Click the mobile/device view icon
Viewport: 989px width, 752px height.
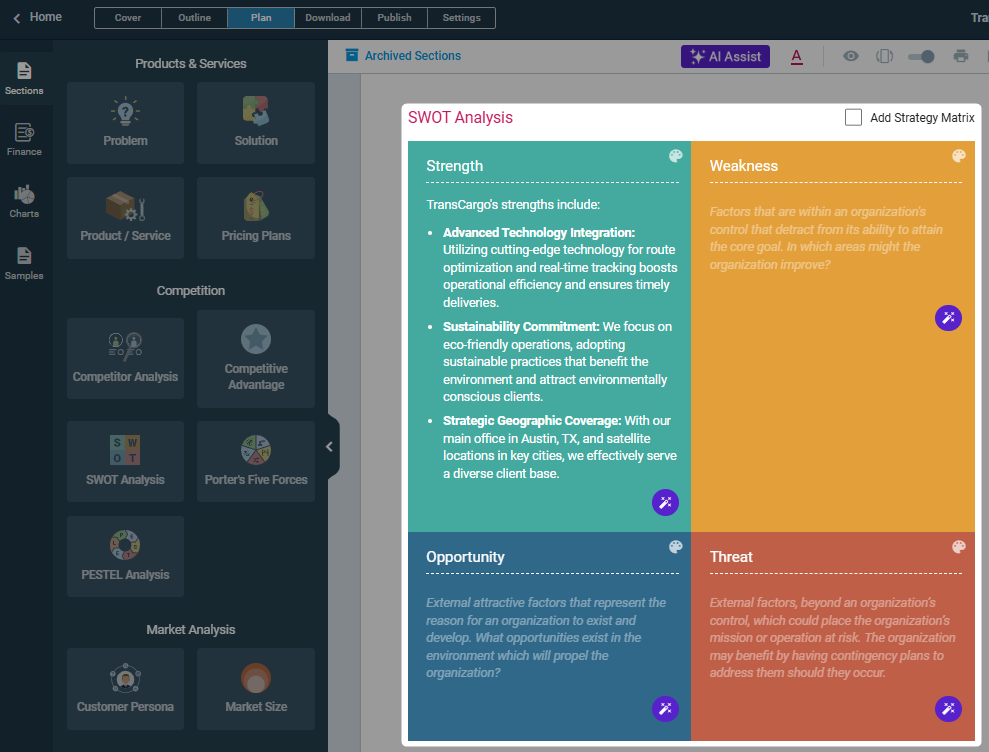tap(884, 56)
